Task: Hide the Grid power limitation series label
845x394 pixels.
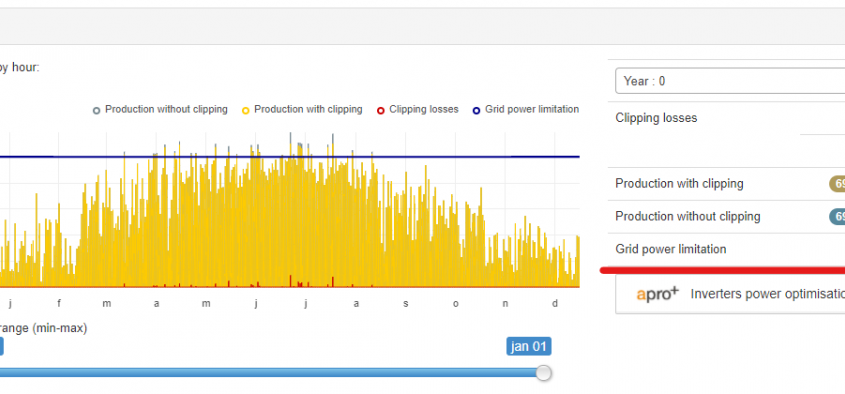Action: coord(532,109)
